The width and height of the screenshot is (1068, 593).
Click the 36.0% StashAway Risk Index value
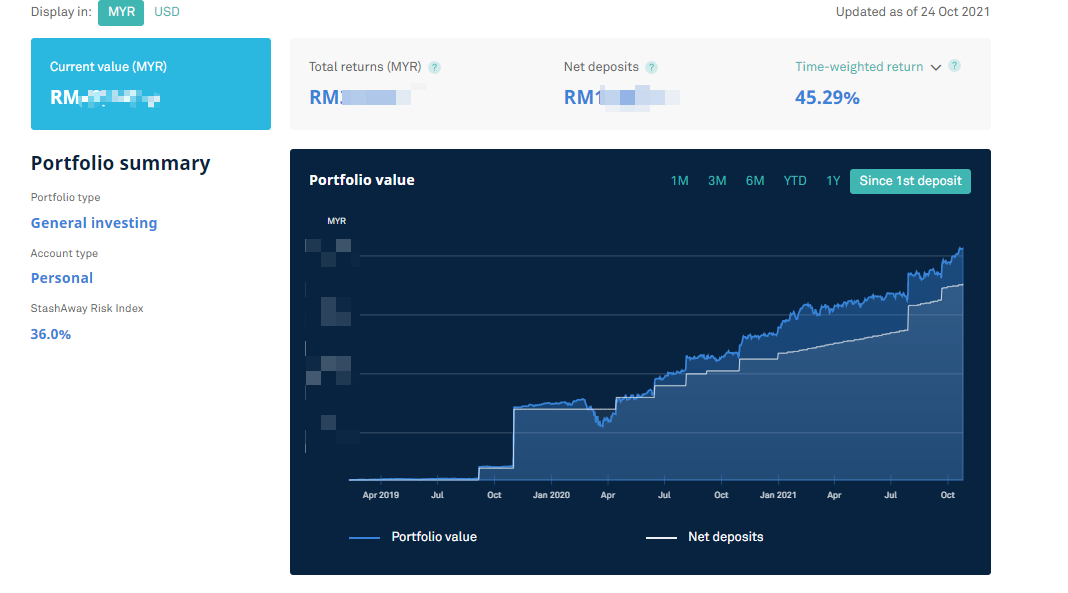[51, 334]
